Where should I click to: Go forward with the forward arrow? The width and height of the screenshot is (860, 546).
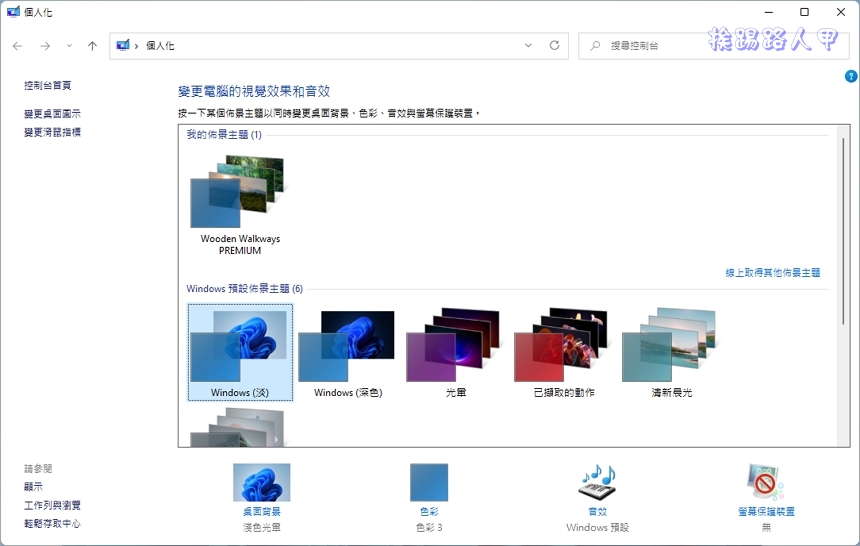(45, 46)
